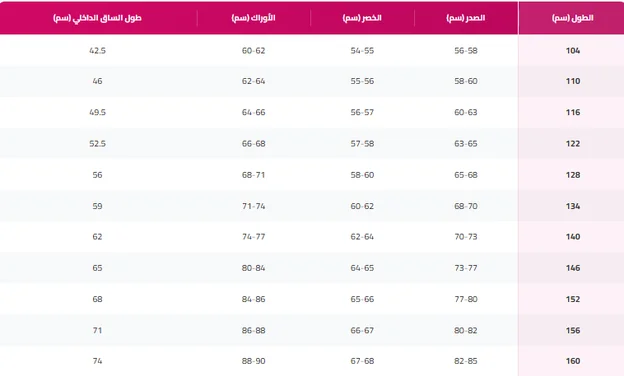Screen dimensions: 624x376
Task: Click the الطول (سم) column header
Action: pyautogui.click(x=572, y=18)
